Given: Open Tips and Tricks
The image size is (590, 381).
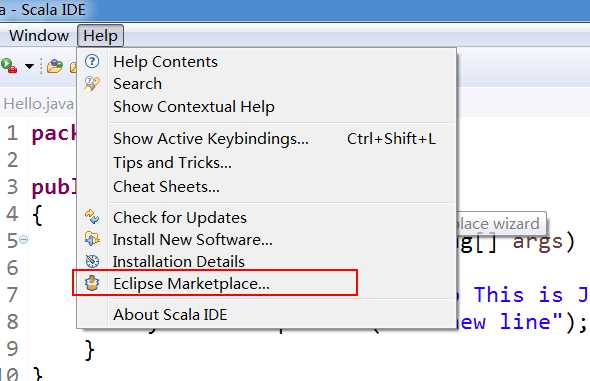Looking at the screenshot, I should (267, 162).
